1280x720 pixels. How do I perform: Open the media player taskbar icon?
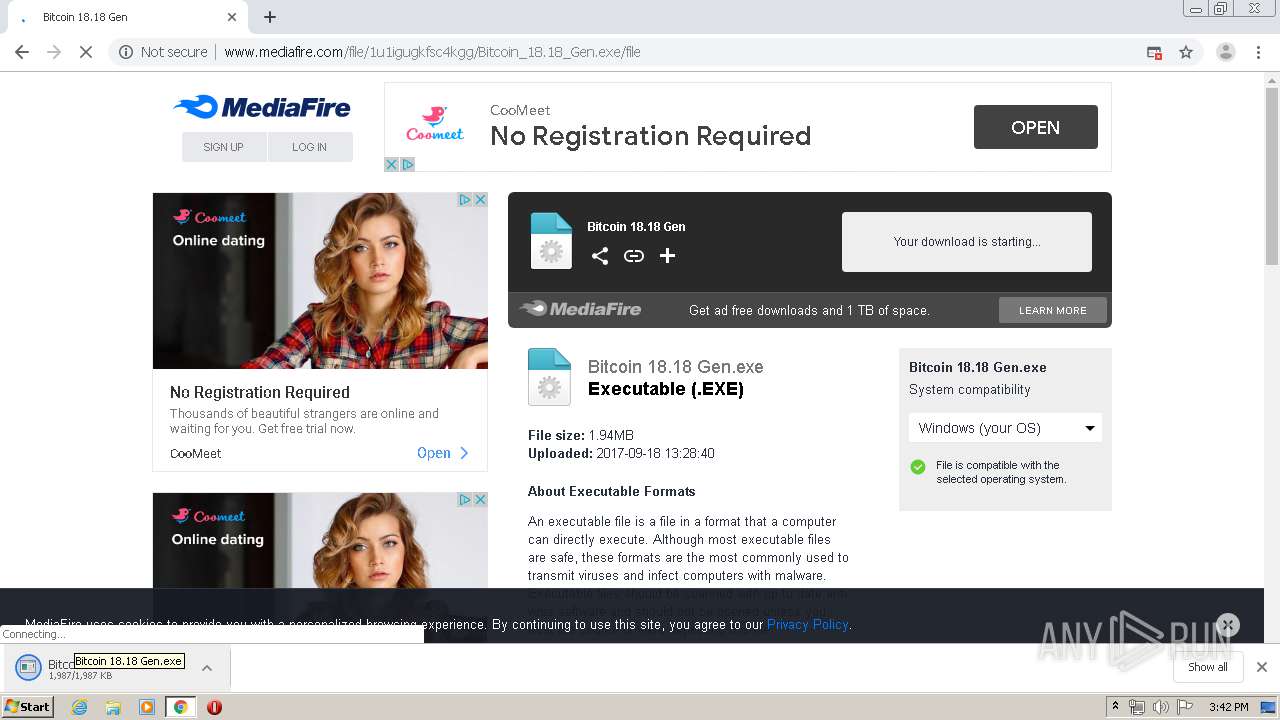coord(147,707)
